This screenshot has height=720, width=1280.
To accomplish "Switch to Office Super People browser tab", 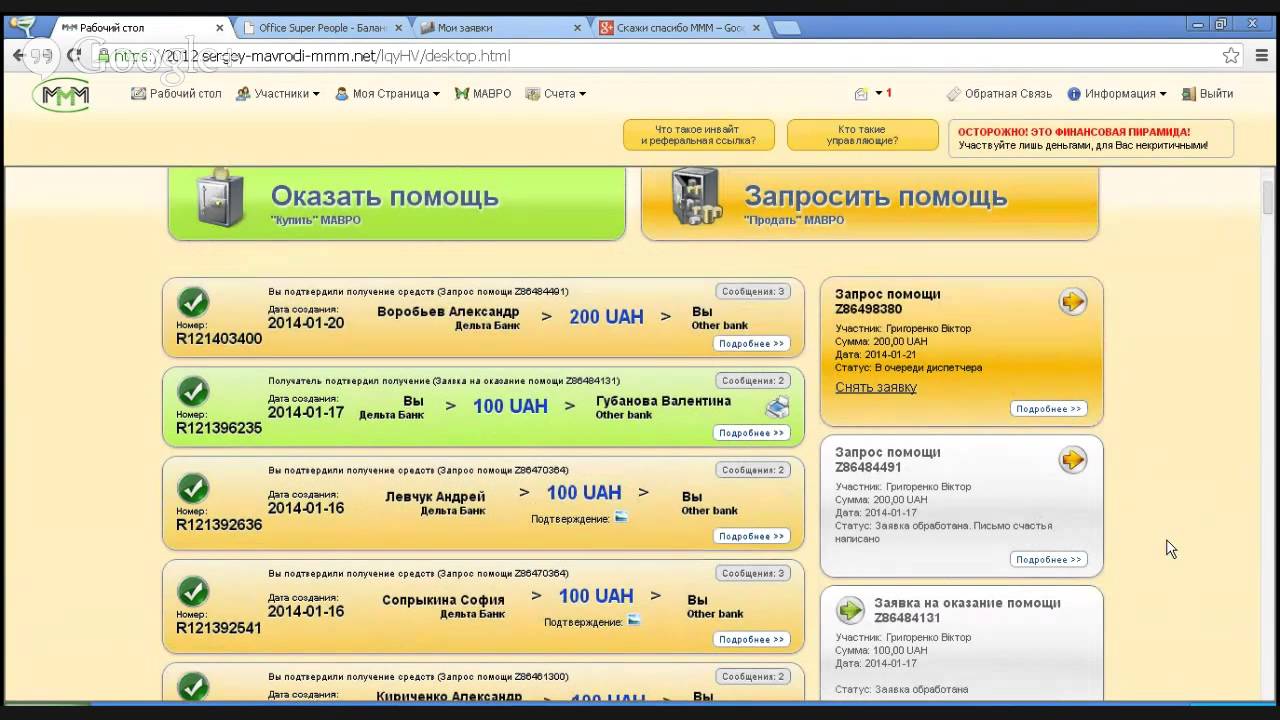I will [320, 28].
